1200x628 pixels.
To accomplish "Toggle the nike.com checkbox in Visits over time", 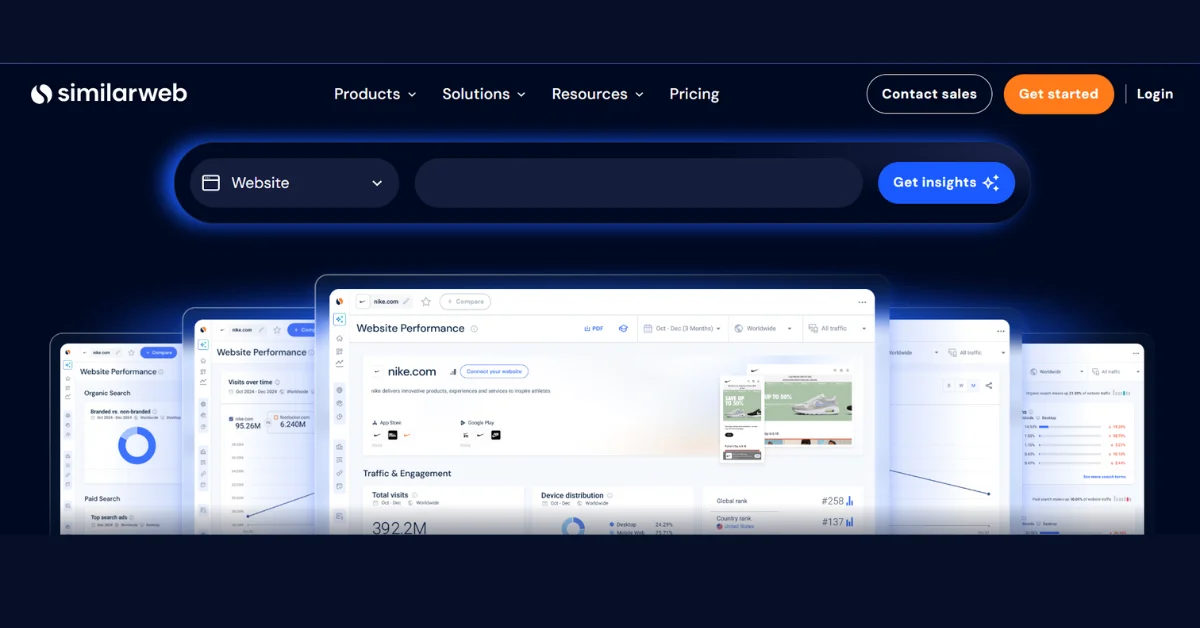I will point(231,419).
